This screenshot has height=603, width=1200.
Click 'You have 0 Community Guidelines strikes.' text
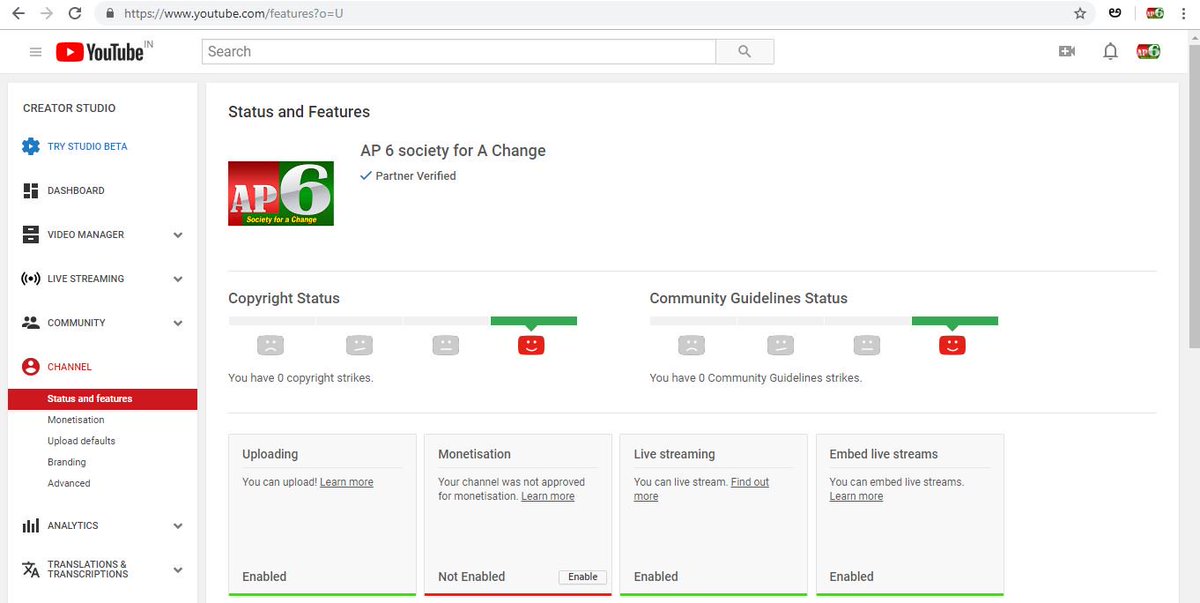(x=756, y=378)
